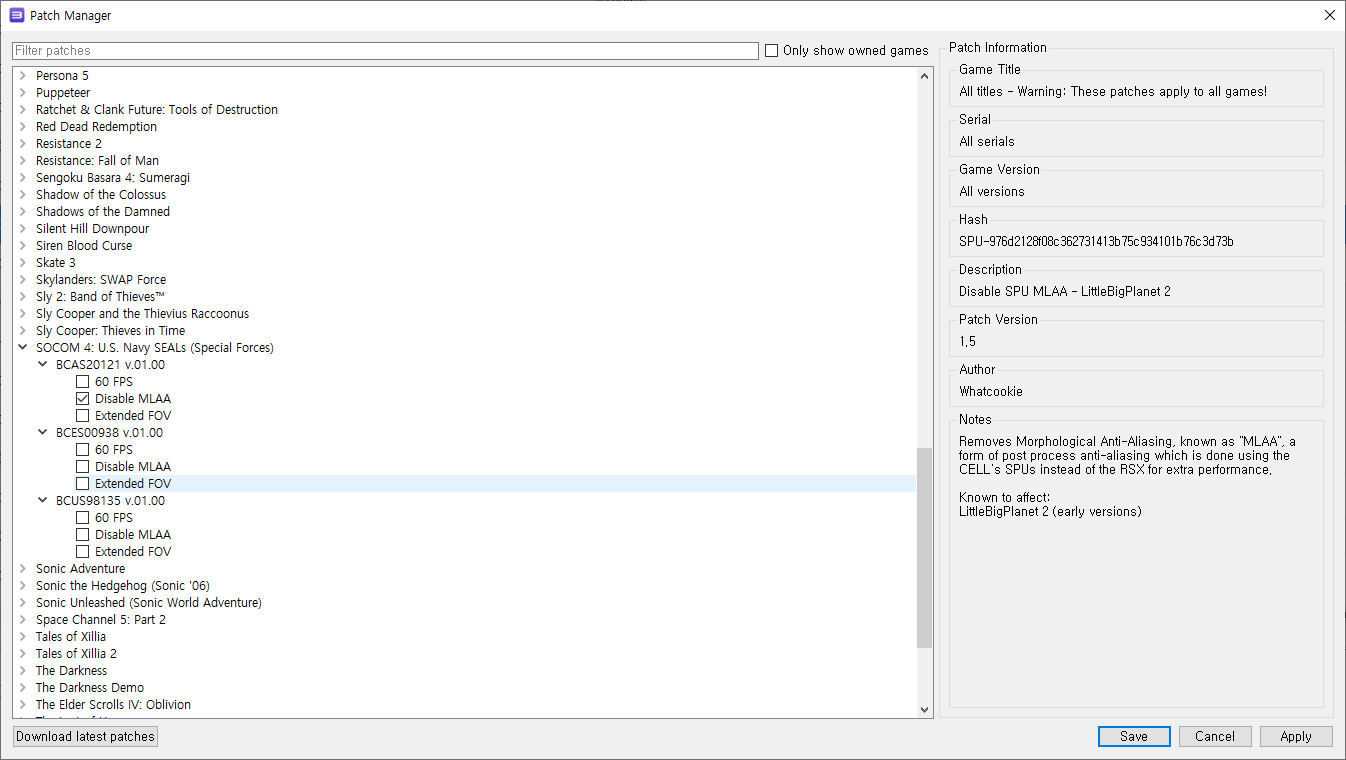Screen dimensions: 1346x760
Task: Check Extended FOV under BCES00938 v.01.00
Action: tap(83, 484)
